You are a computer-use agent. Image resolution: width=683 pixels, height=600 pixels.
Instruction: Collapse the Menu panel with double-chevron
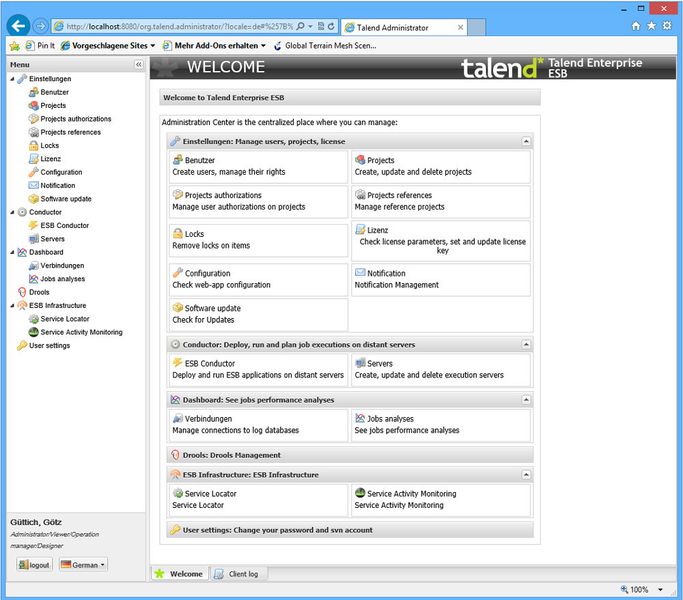[x=139, y=64]
